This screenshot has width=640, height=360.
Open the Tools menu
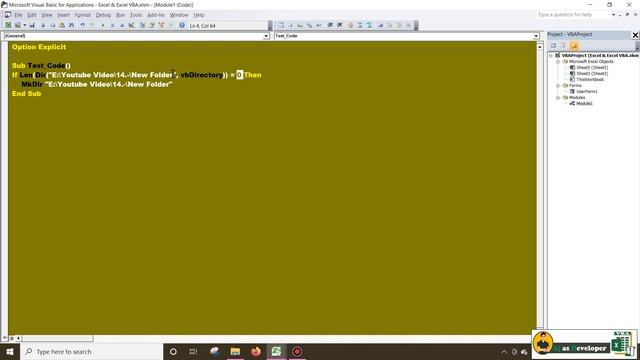click(x=136, y=15)
